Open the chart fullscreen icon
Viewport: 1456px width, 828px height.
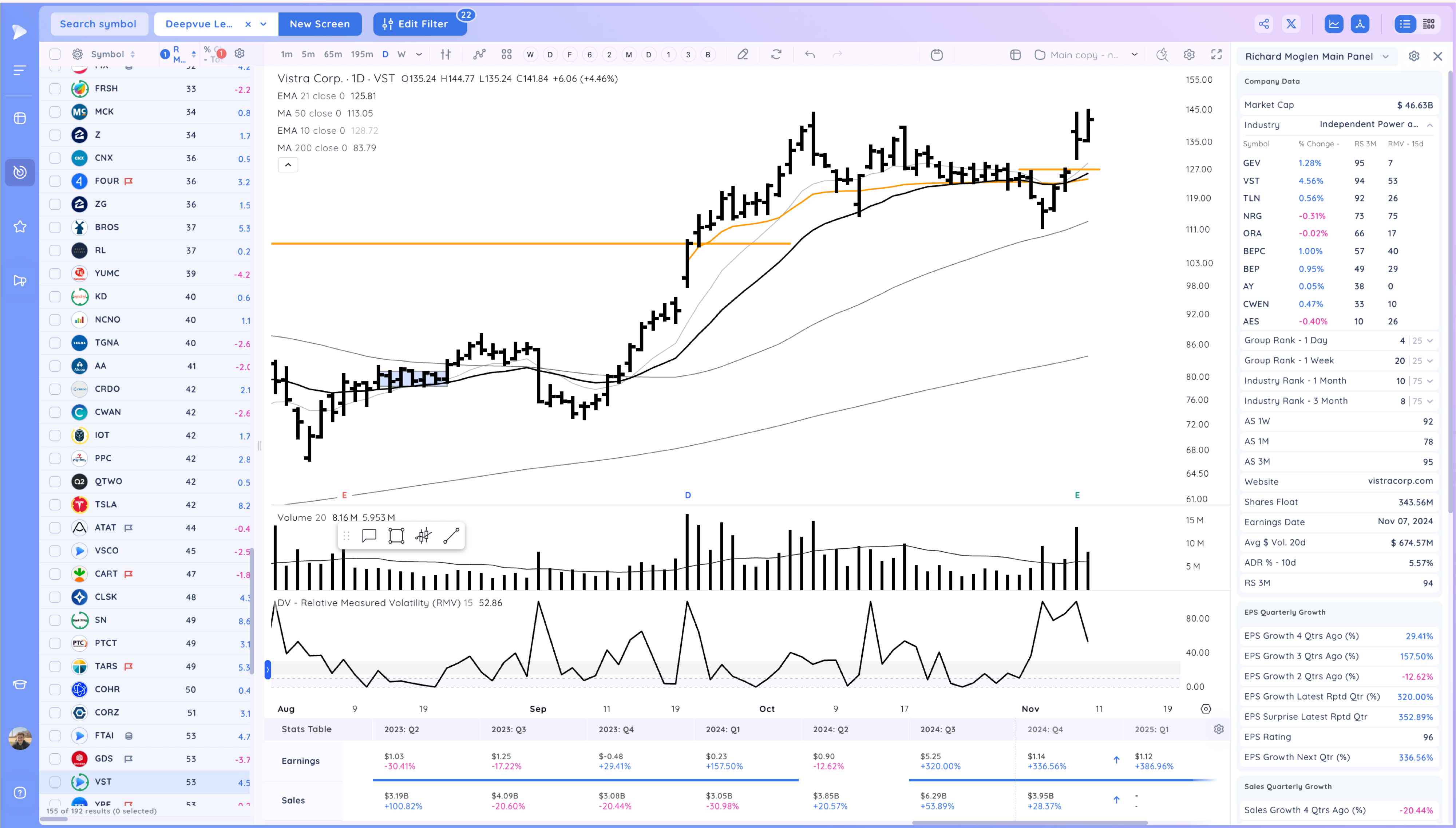point(1216,55)
